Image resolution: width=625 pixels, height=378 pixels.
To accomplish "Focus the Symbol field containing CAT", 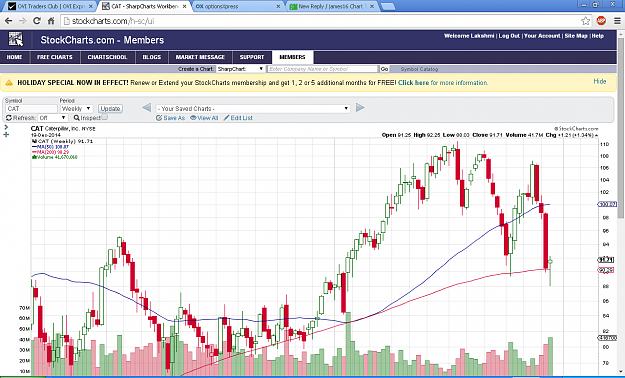I will [x=31, y=108].
